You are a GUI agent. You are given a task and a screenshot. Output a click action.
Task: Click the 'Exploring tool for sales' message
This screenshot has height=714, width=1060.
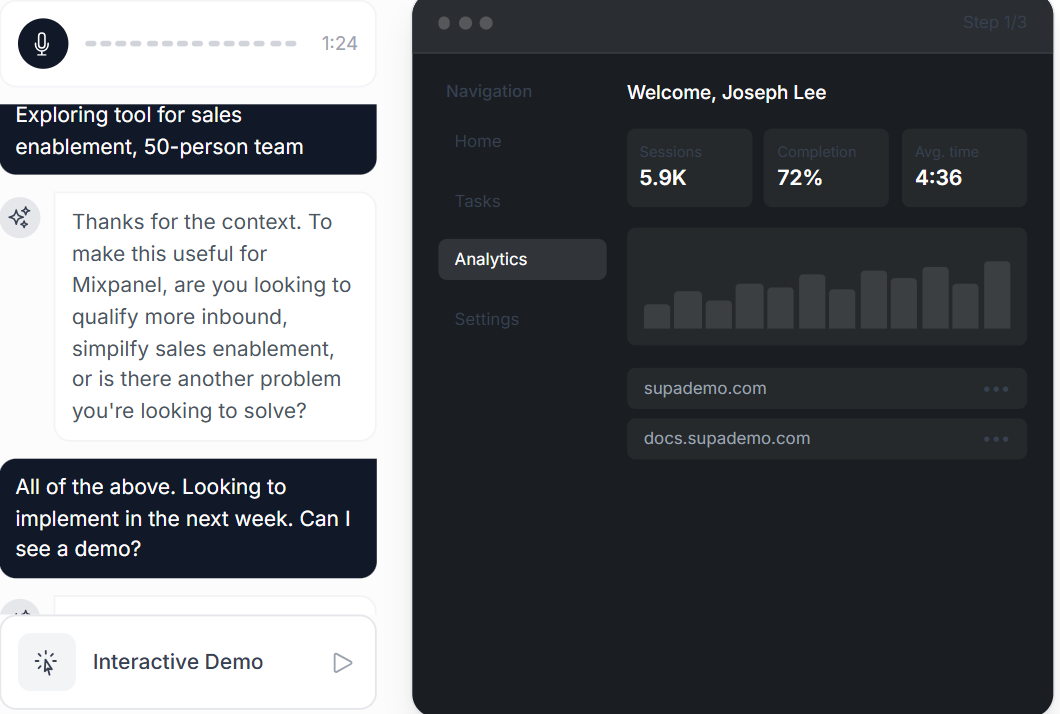(188, 139)
